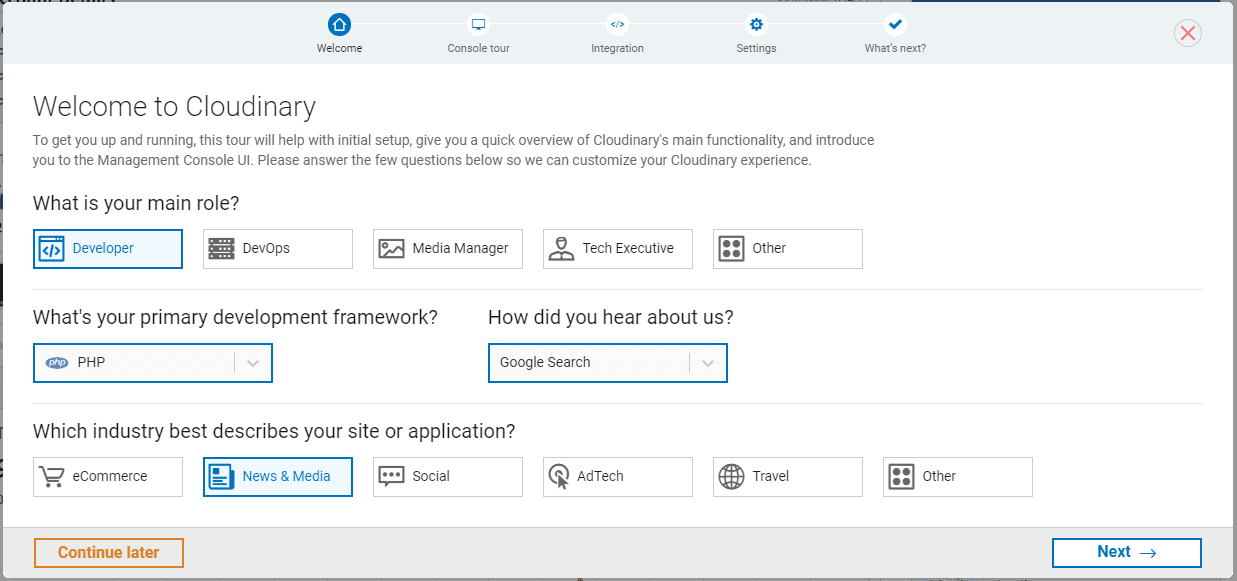The width and height of the screenshot is (1237, 581).
Task: Pick News & Media industry option
Action: pyautogui.click(x=278, y=477)
